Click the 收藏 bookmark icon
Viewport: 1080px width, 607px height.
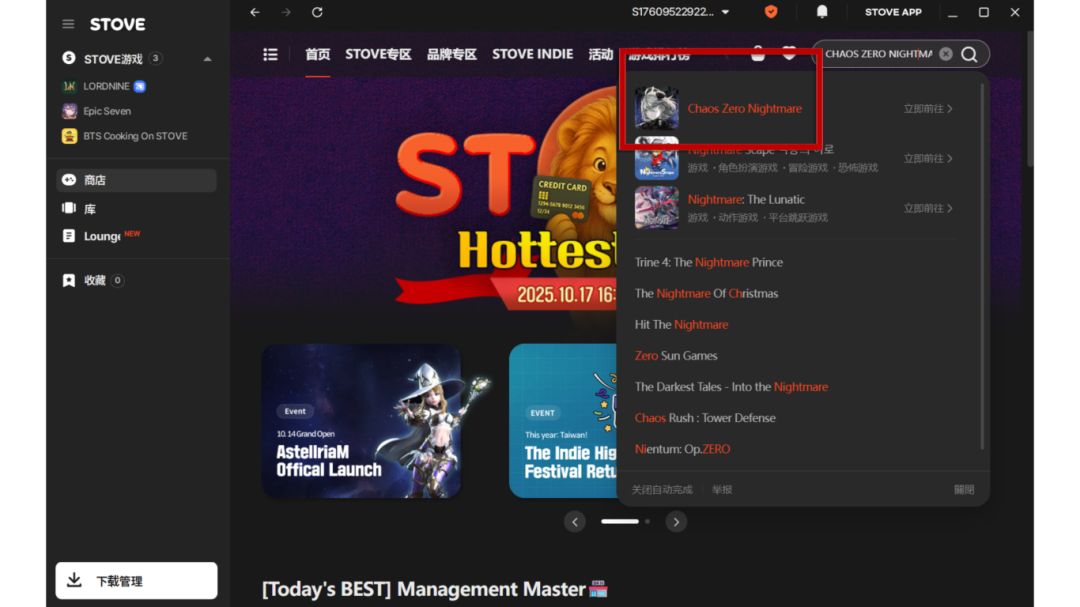tap(69, 280)
